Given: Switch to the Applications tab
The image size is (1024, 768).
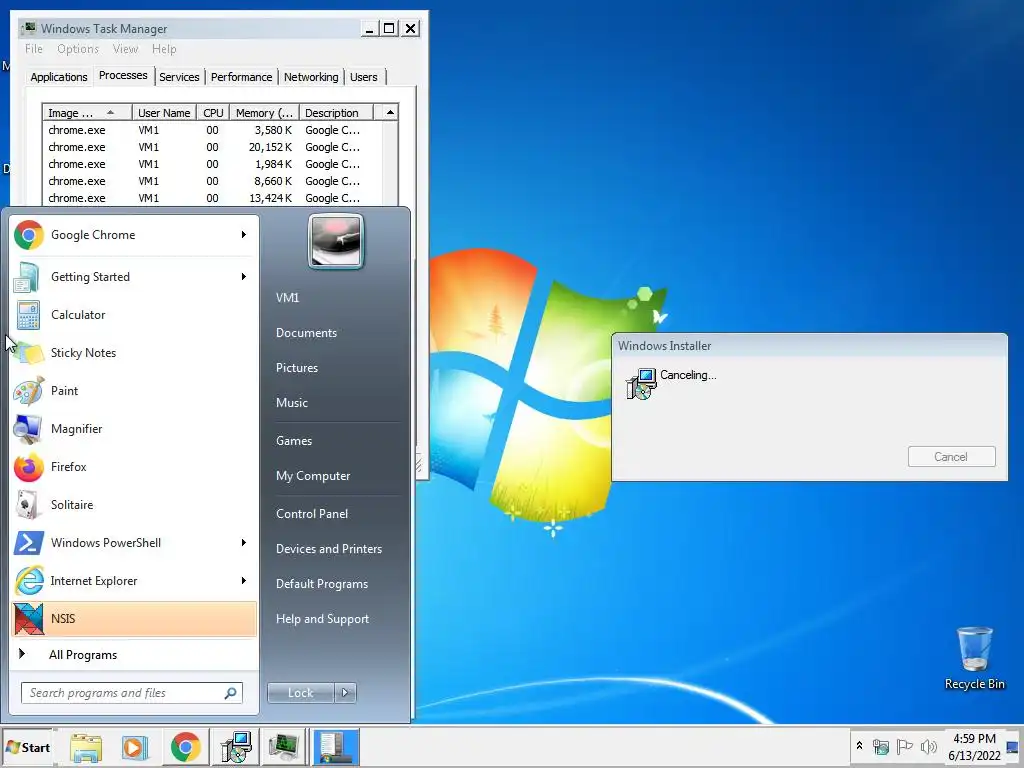Looking at the screenshot, I should point(59,77).
